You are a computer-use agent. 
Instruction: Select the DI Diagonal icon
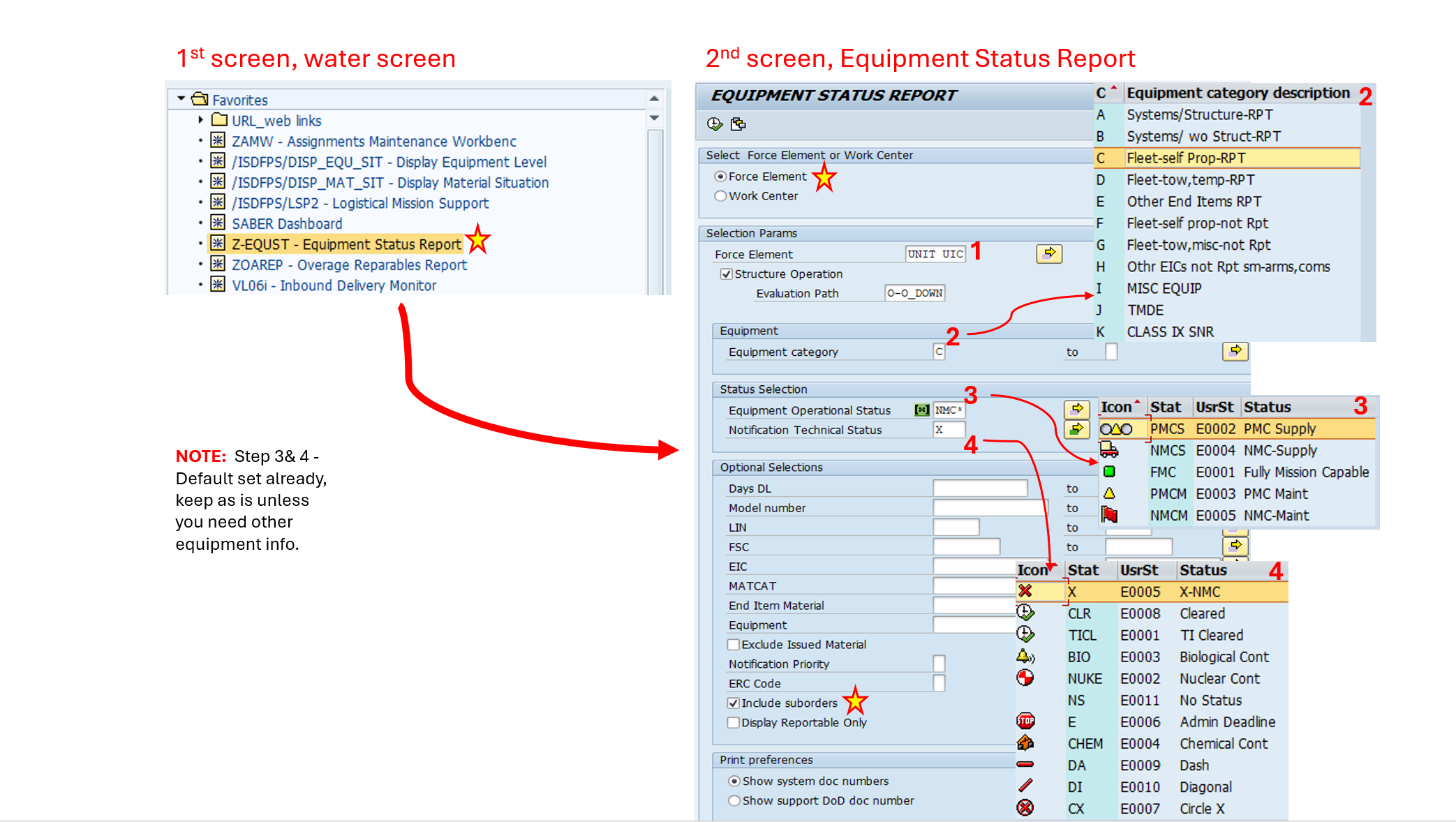point(1025,786)
